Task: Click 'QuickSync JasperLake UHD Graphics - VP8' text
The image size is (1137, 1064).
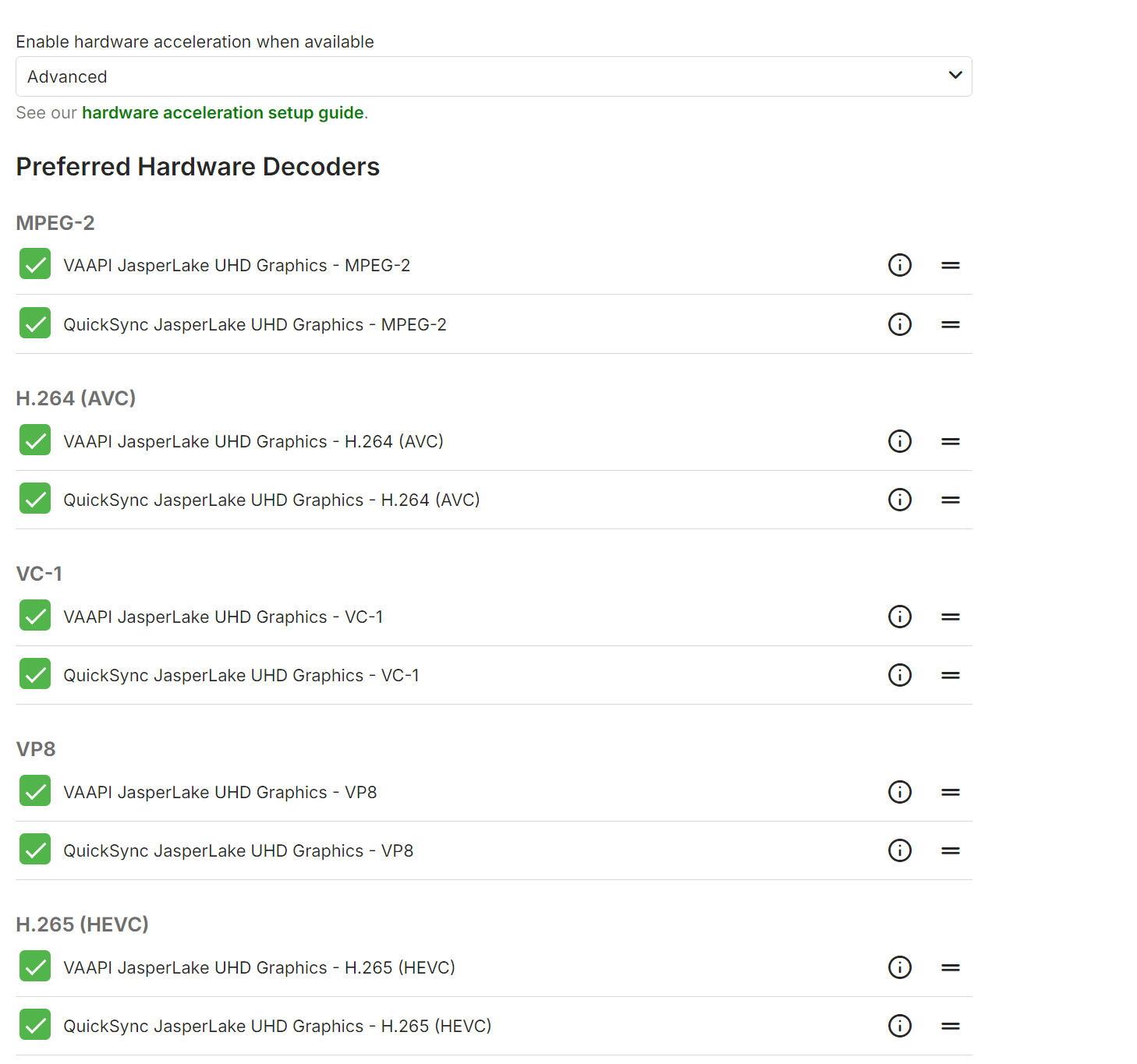Action: click(239, 851)
